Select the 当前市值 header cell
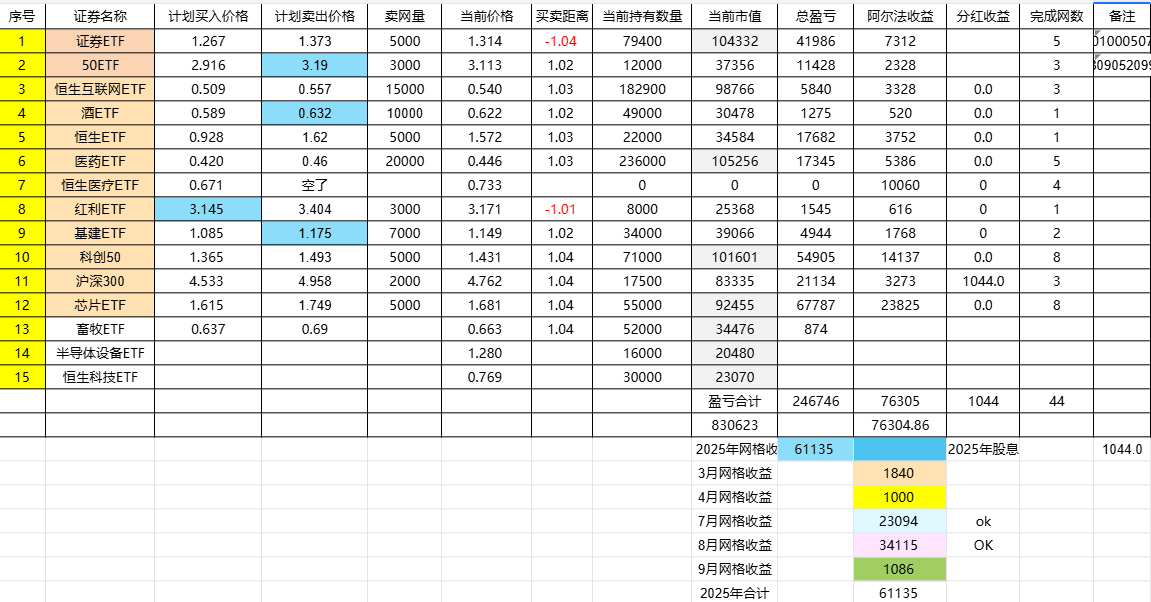 (734, 16)
